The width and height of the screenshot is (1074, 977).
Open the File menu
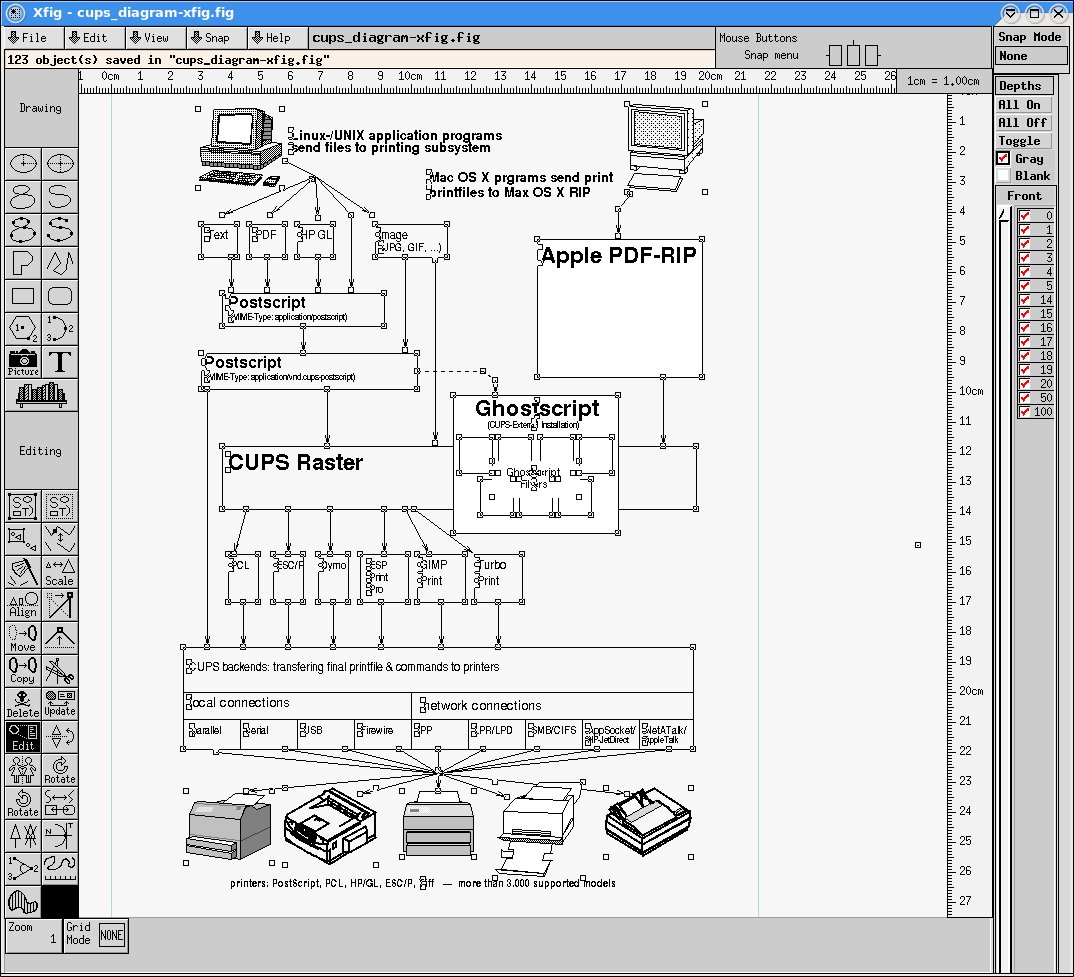pos(34,38)
